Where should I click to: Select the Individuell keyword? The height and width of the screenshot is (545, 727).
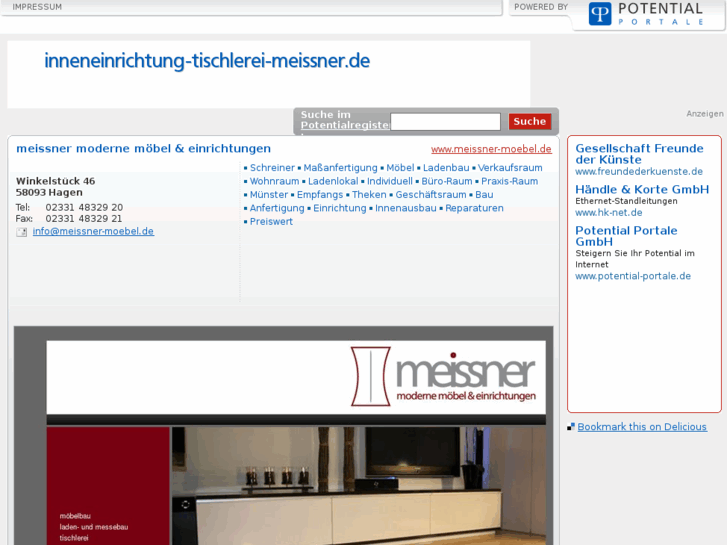[390, 181]
